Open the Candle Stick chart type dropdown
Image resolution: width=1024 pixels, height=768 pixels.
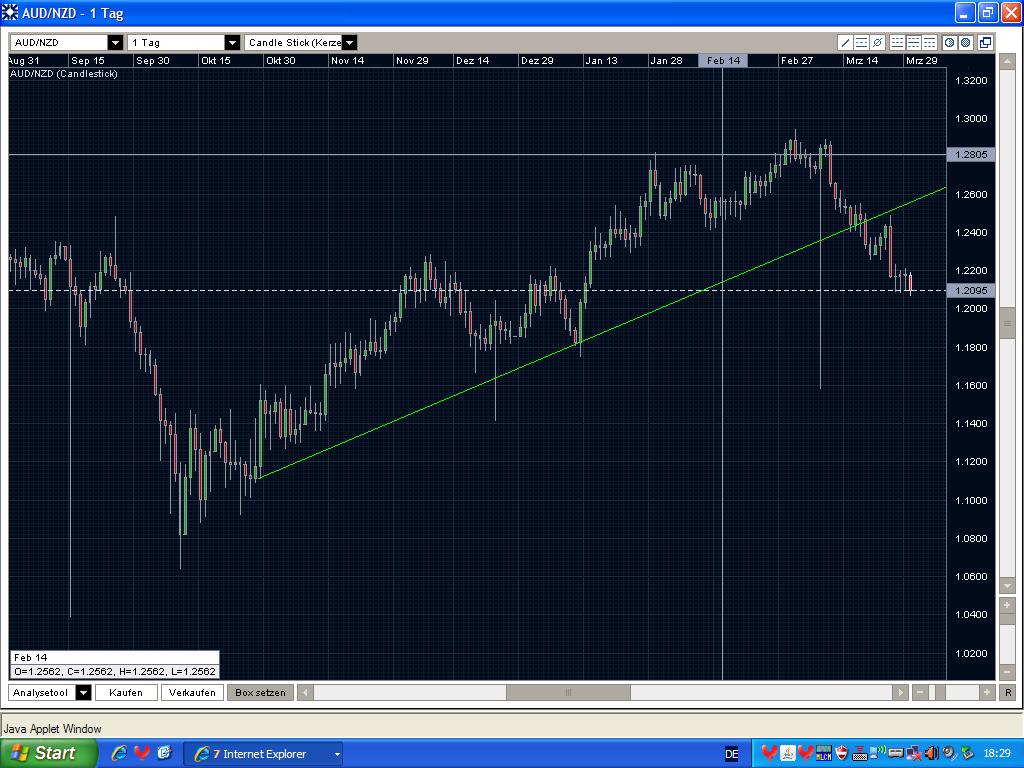click(349, 43)
